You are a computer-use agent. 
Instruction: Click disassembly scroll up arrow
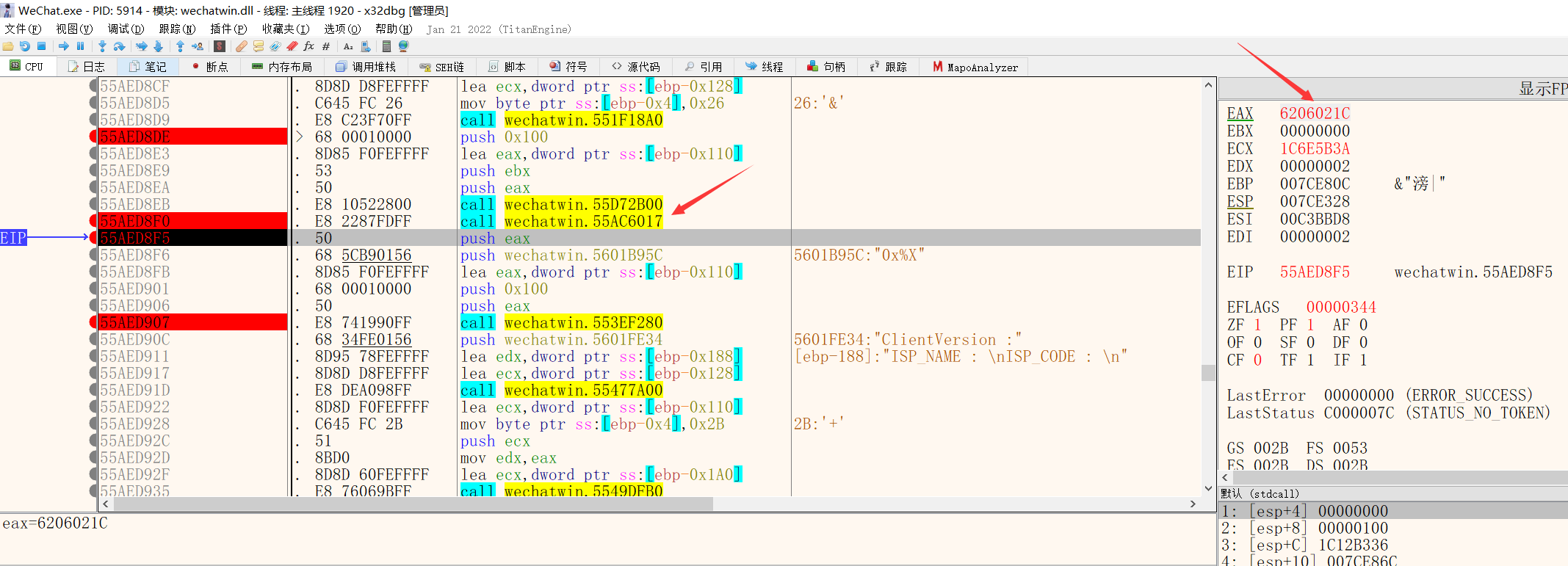[x=1208, y=85]
